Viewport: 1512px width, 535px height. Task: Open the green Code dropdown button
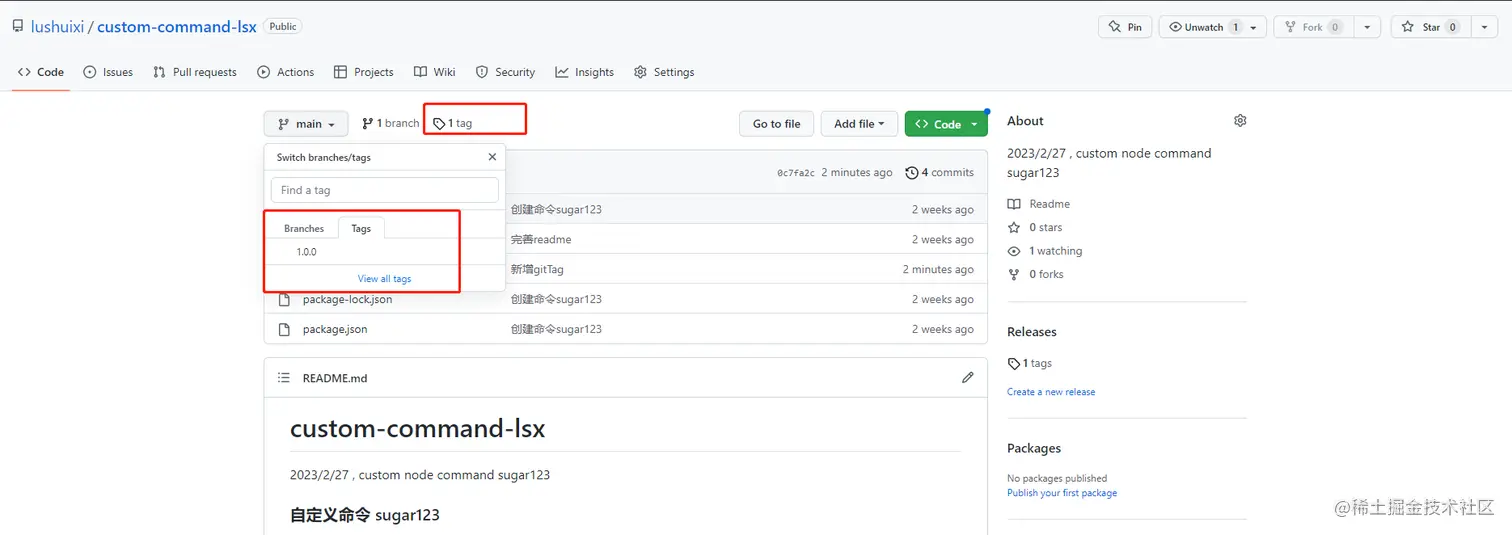coord(946,124)
